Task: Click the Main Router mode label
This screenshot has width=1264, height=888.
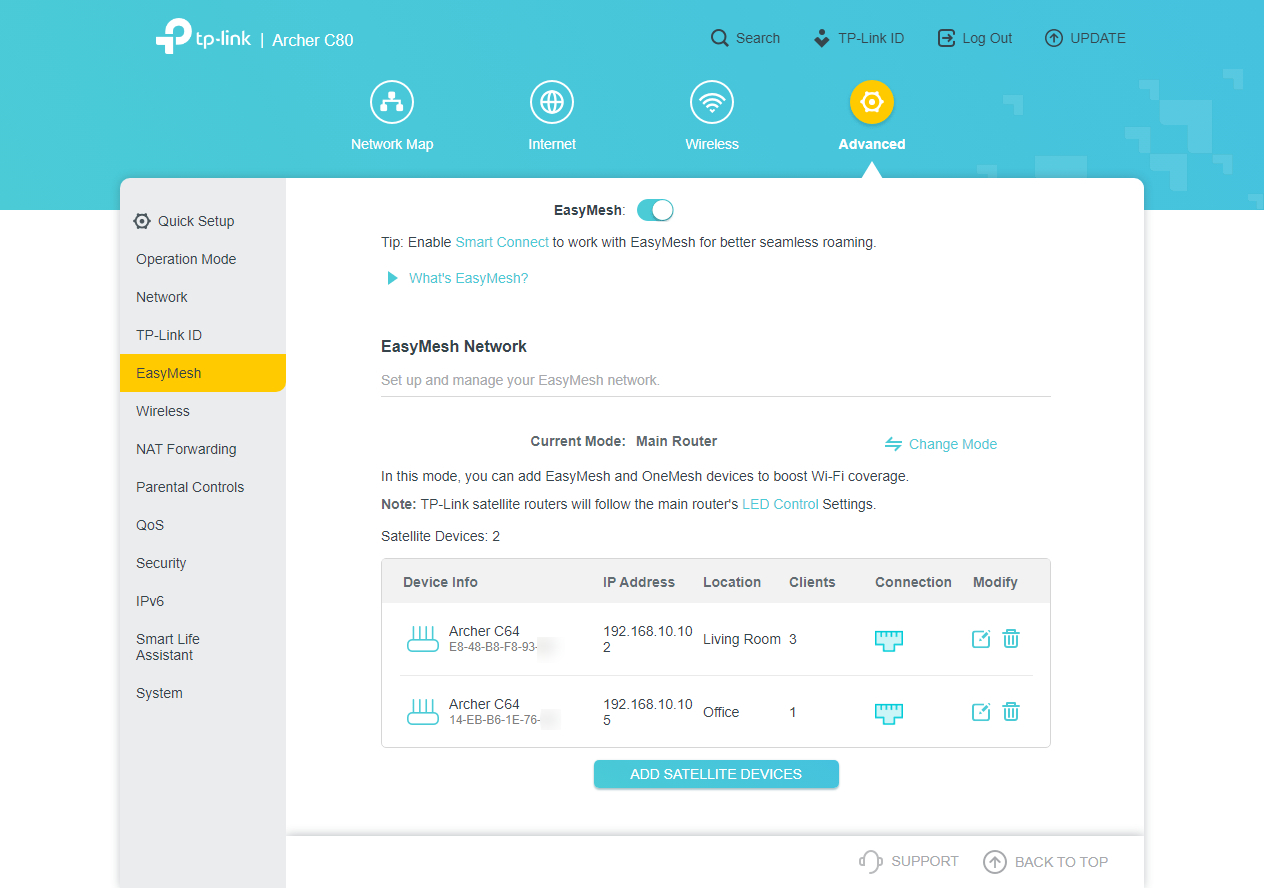Action: pos(676,441)
